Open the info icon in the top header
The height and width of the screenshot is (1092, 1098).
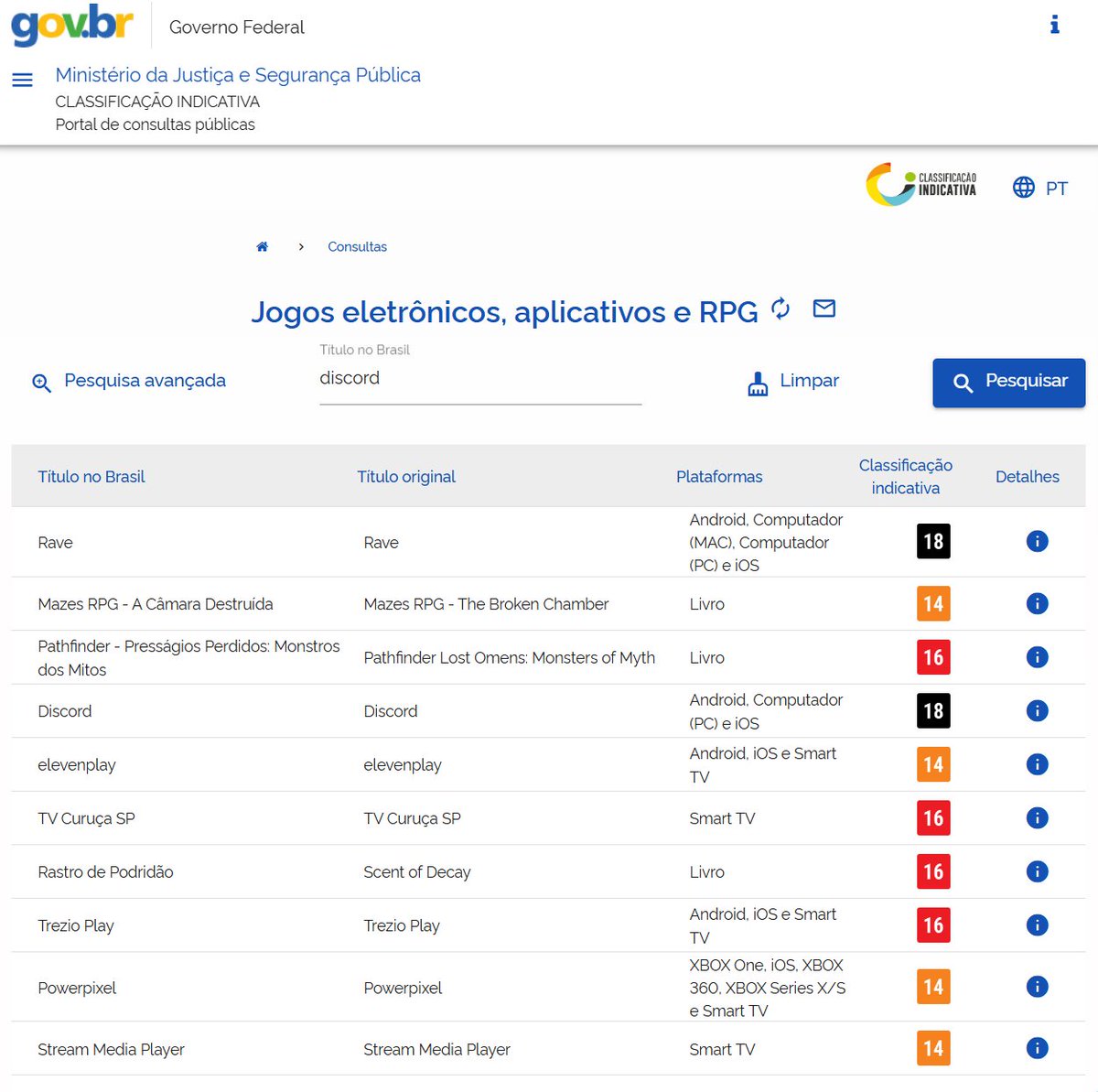pyautogui.click(x=1054, y=25)
